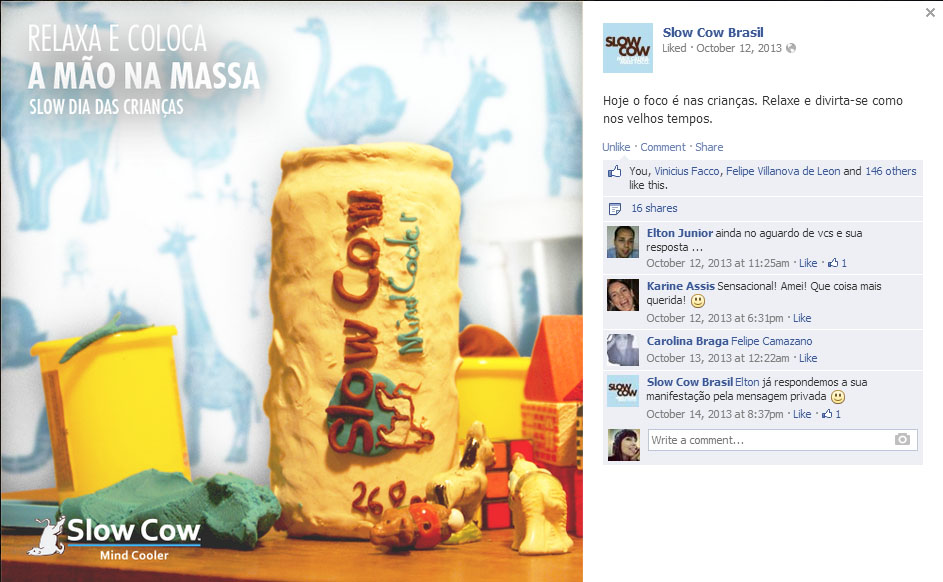Click the Write a comment field
The image size is (943, 582).
coord(782,440)
